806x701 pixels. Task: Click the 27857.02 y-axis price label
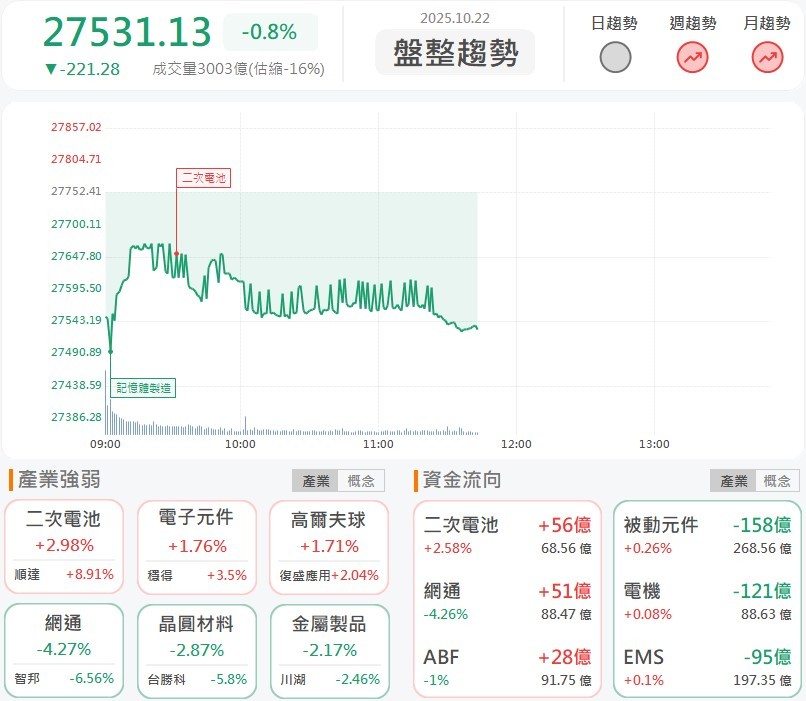[x=76, y=127]
